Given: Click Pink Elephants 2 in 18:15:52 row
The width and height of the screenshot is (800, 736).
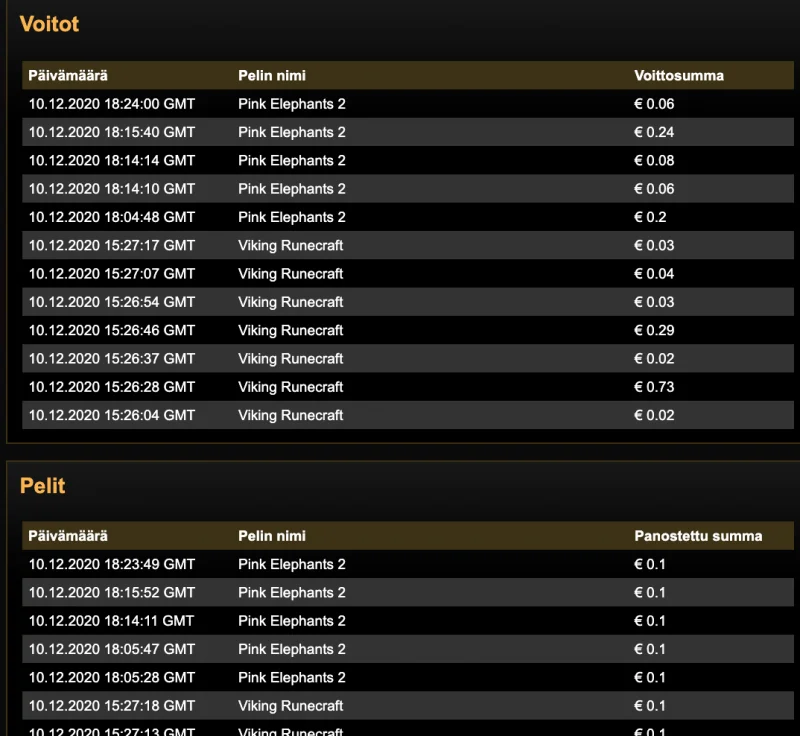Looking at the screenshot, I should [x=292, y=593].
